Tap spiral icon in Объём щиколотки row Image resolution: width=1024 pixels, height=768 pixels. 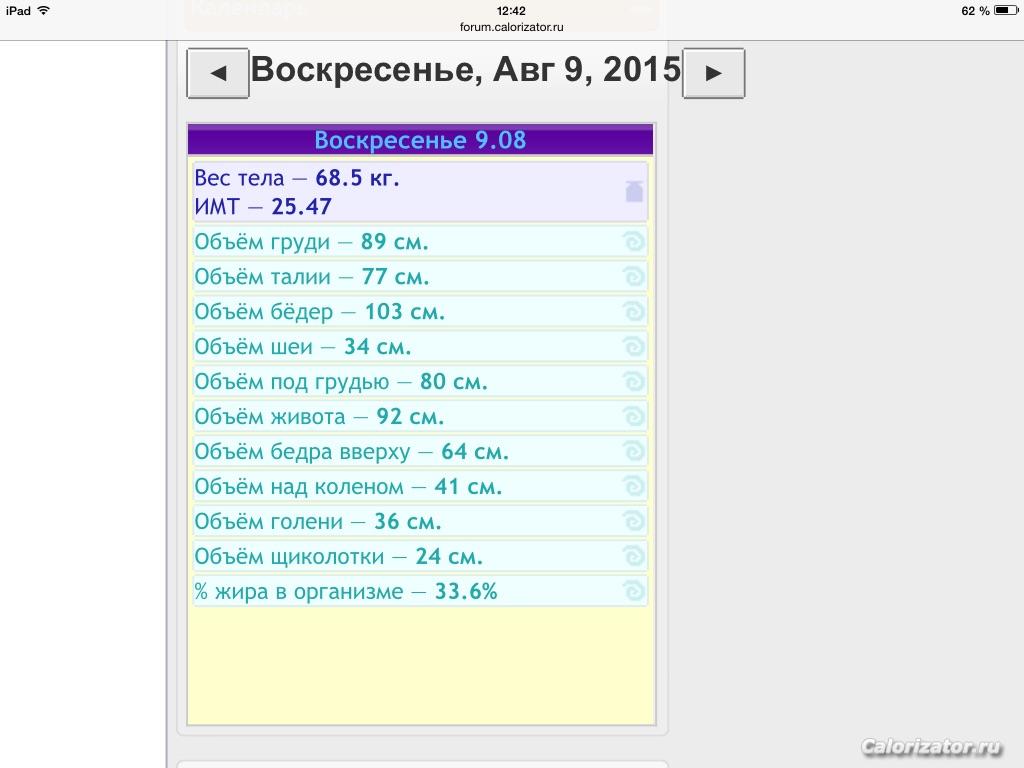pos(633,556)
